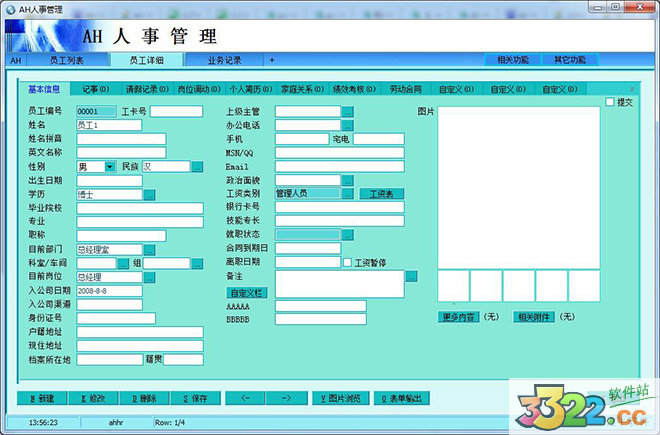660x435 pixels.
Task: Focus the 工卡号 input field
Action: 176,111
